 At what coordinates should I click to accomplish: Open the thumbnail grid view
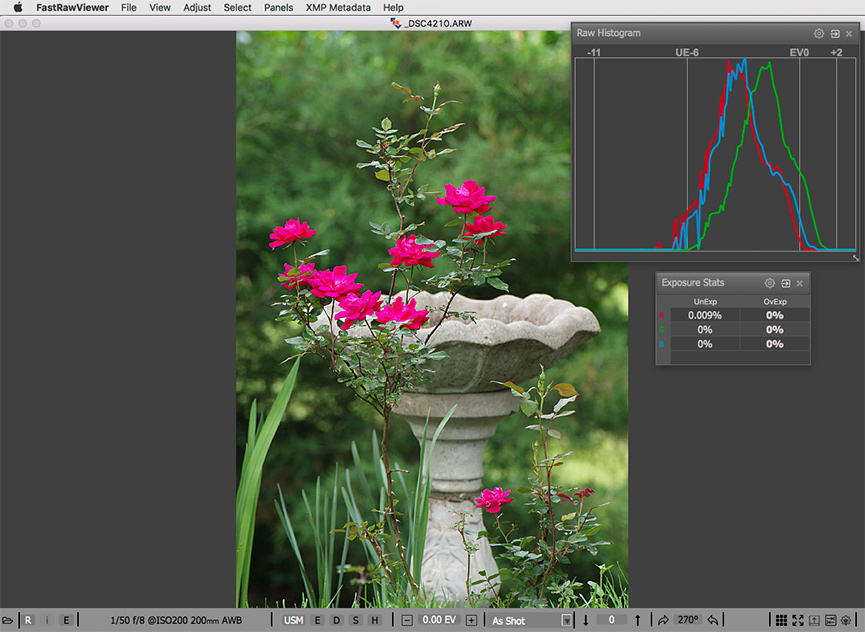(781, 620)
